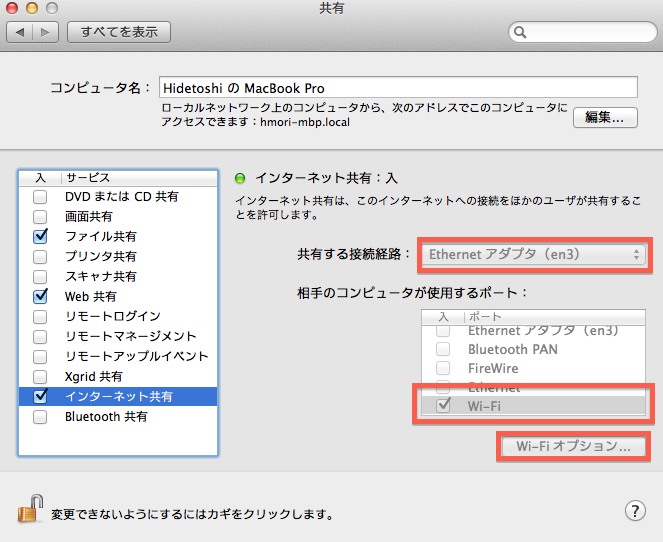Select the Bluetooth PAN port row
The width and height of the screenshot is (663, 542).
[x=534, y=349]
